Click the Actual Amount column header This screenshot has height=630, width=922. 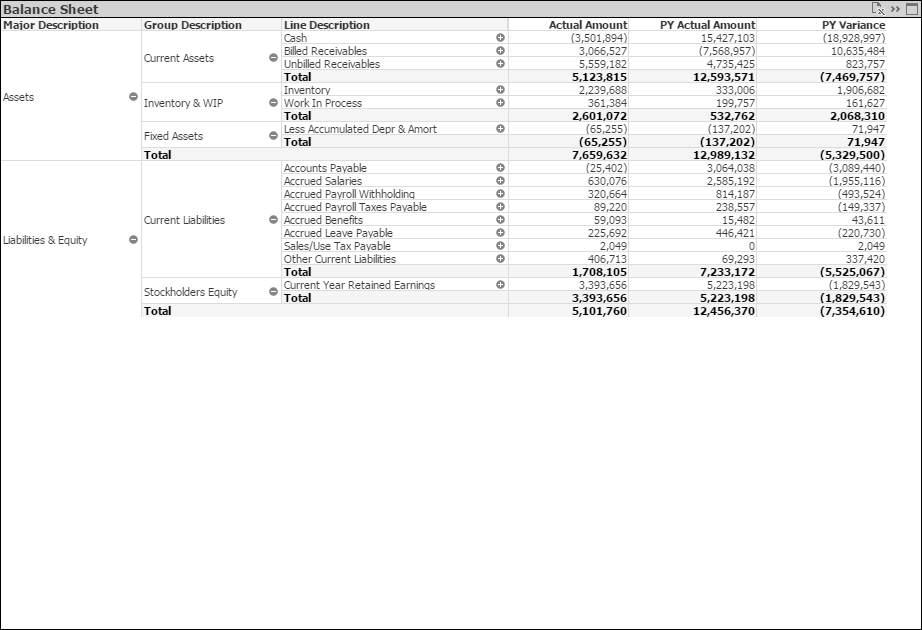(x=588, y=25)
